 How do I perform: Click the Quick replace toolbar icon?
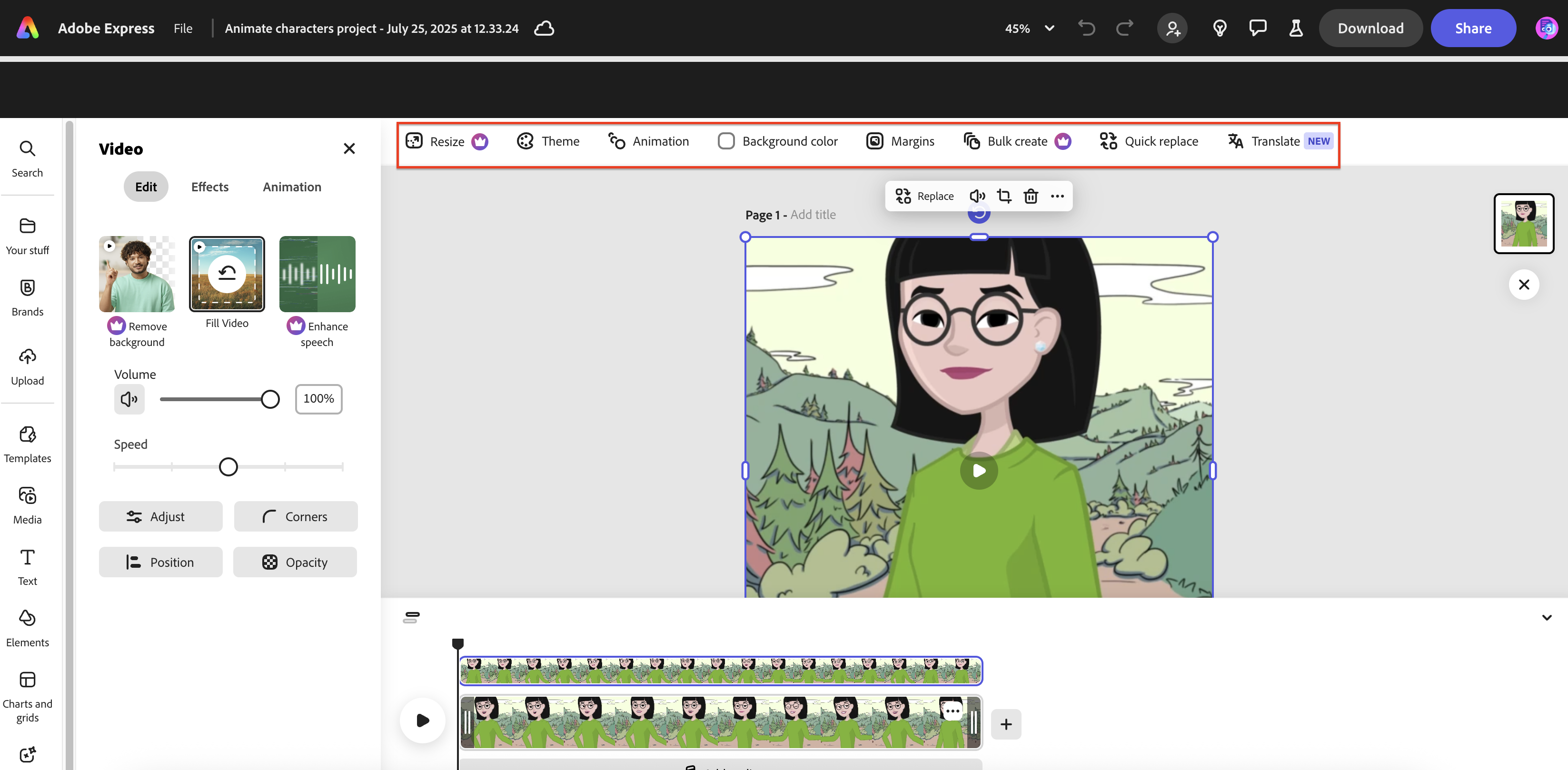coord(1109,141)
